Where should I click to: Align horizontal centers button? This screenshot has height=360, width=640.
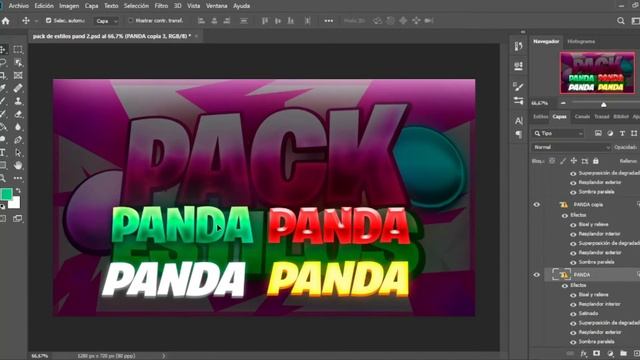click(x=214, y=20)
